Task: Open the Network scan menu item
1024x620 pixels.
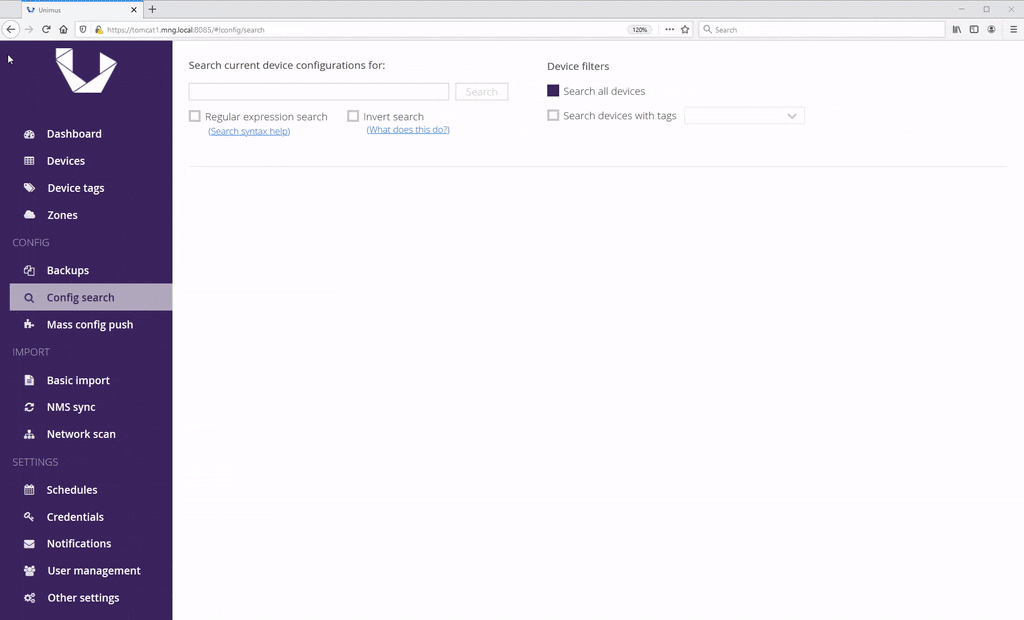Action: click(x=81, y=434)
